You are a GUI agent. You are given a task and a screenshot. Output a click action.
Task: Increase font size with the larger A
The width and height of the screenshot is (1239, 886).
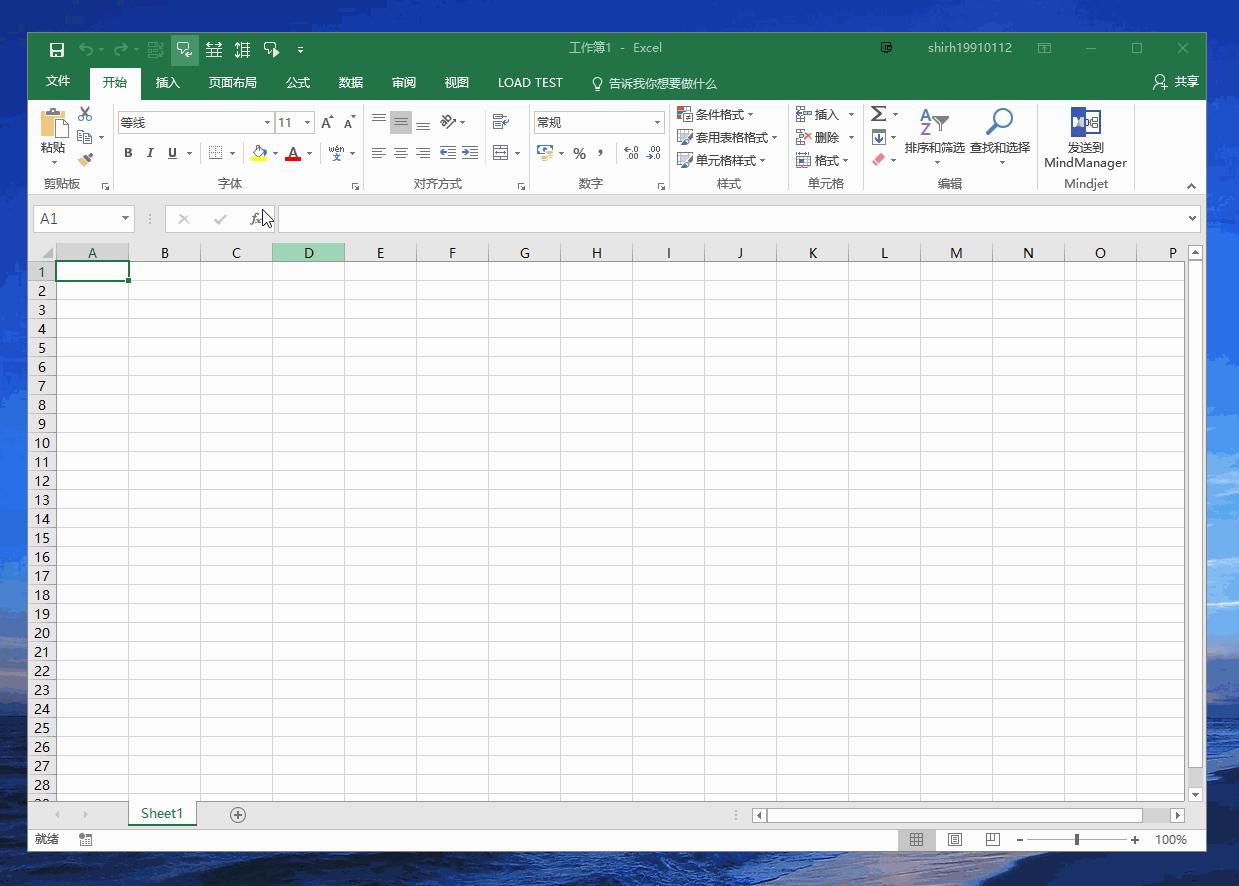[x=327, y=122]
